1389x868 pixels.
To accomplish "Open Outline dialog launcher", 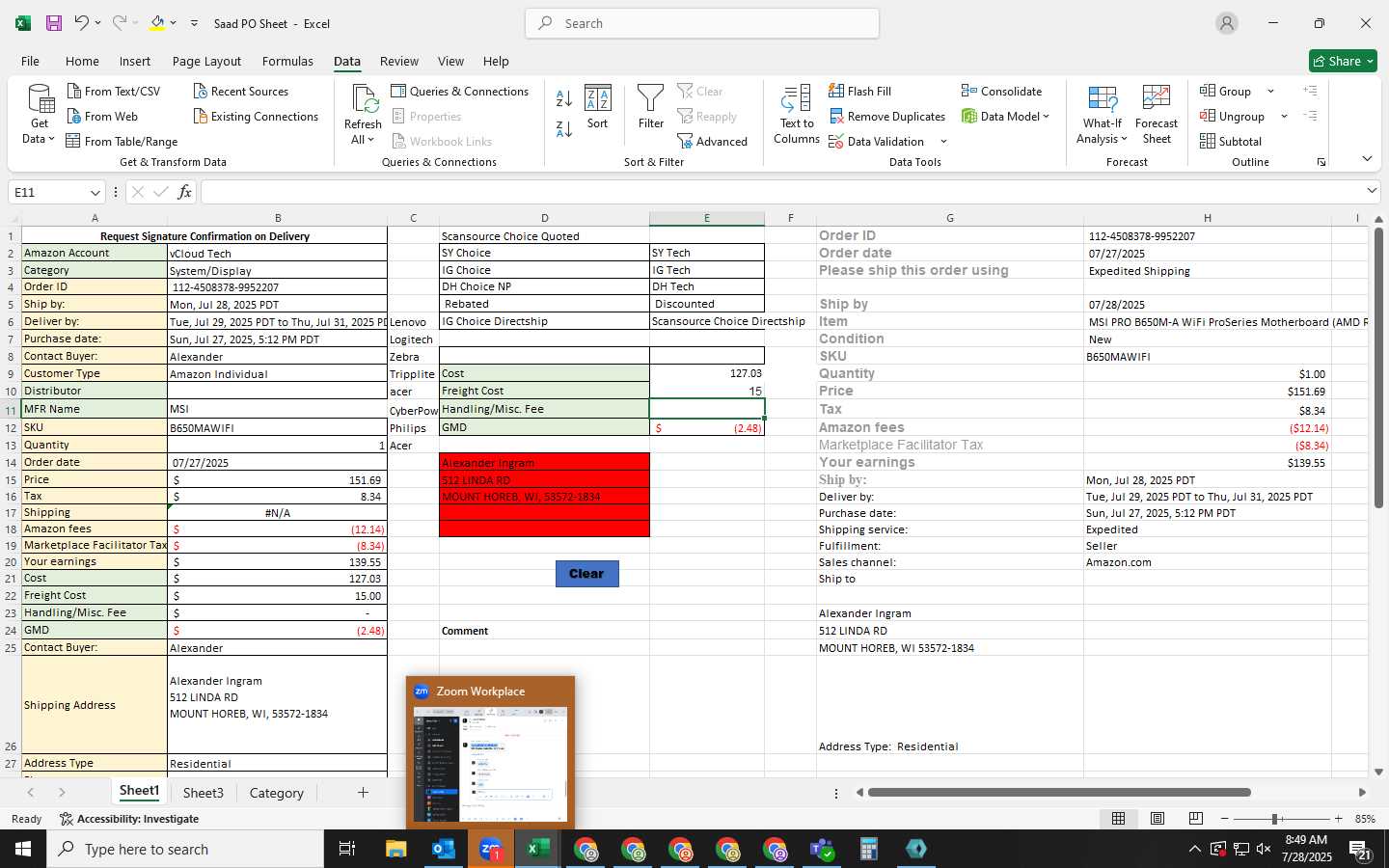I will tap(1321, 162).
